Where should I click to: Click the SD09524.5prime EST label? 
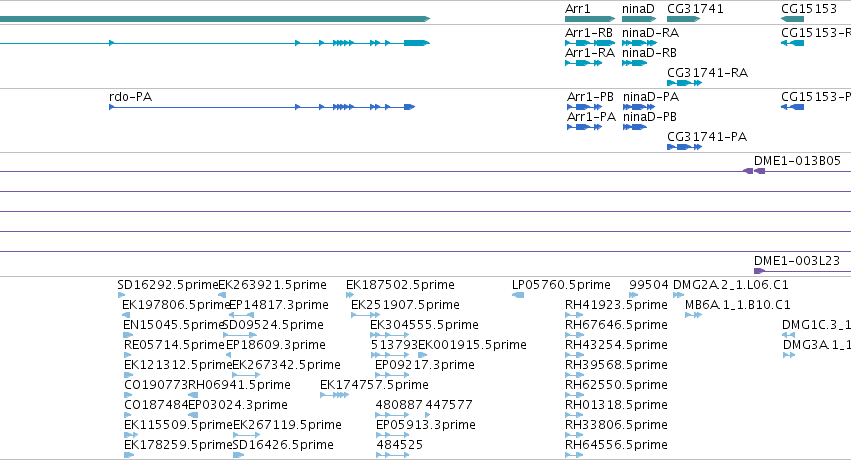(x=273, y=325)
